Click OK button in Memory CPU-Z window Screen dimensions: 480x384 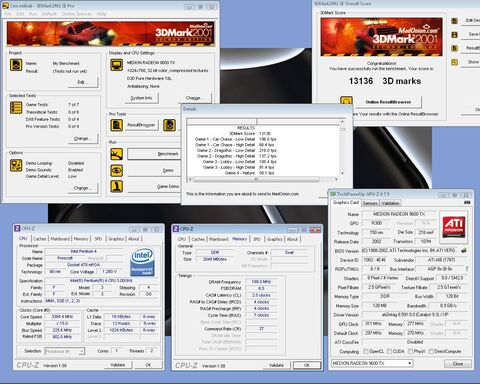click(x=307, y=365)
